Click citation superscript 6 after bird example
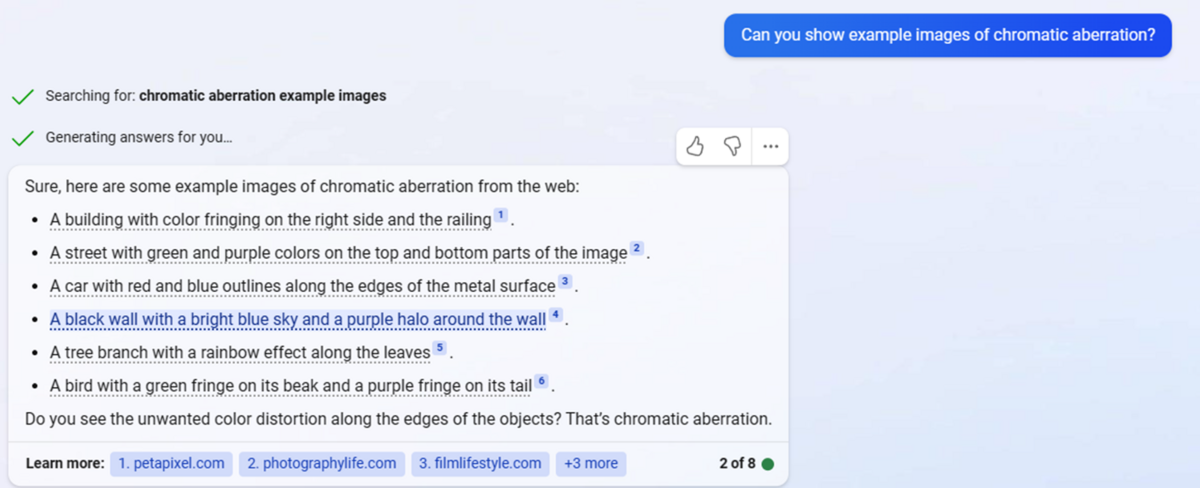 (541, 381)
